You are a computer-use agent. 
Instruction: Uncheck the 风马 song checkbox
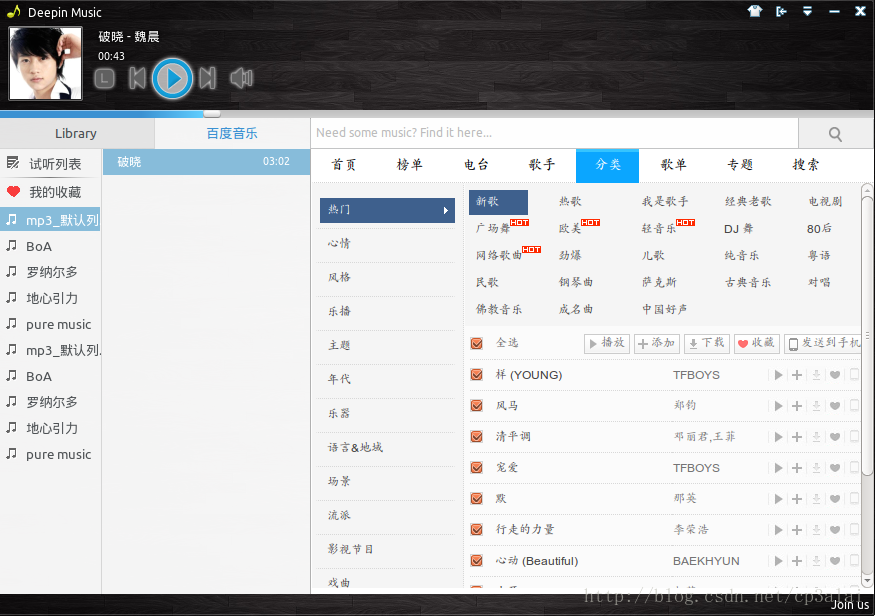coord(477,405)
